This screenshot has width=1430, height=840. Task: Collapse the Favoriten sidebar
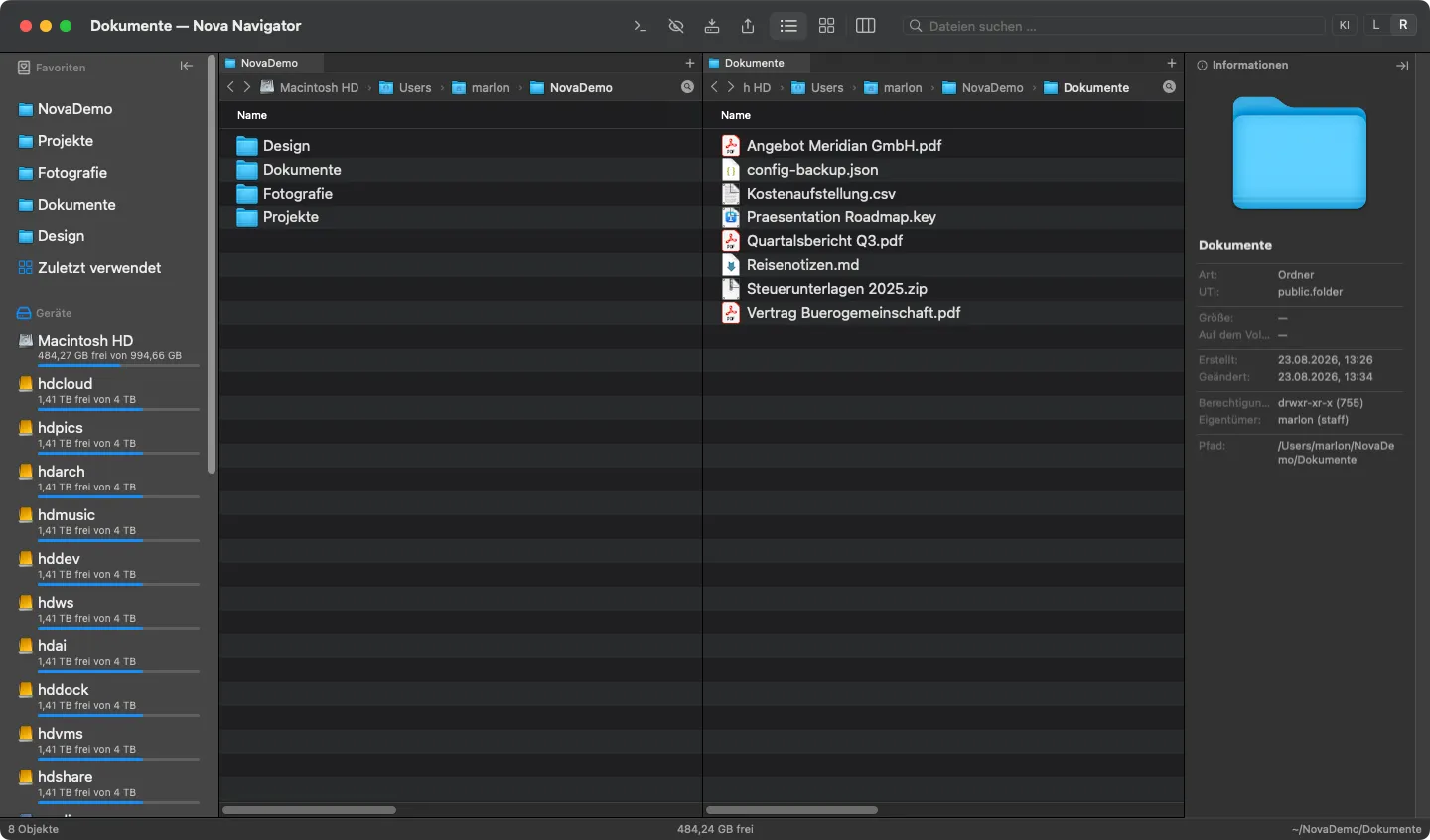point(186,67)
